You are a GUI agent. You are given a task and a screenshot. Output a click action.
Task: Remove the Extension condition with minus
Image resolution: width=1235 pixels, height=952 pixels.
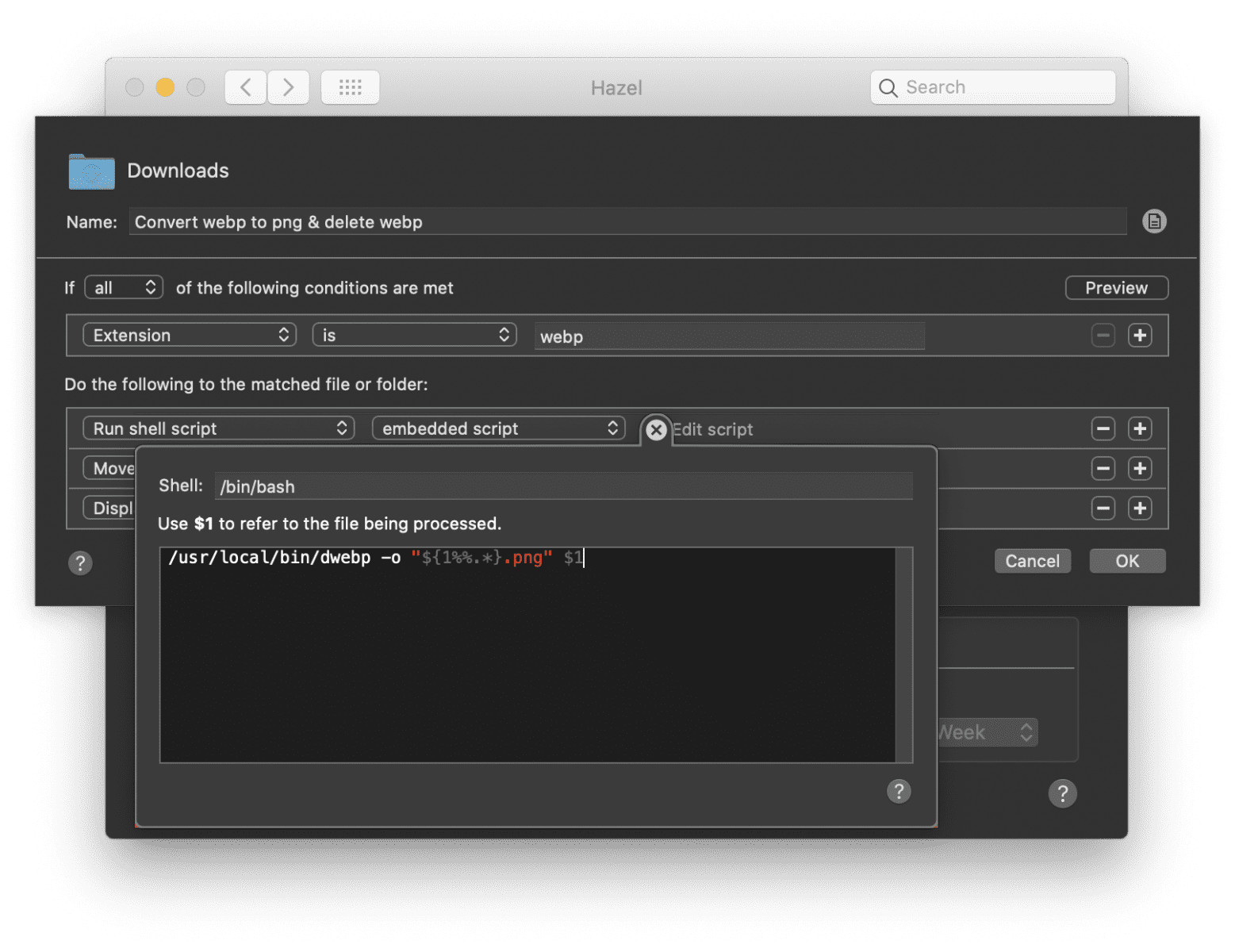[x=1103, y=336]
